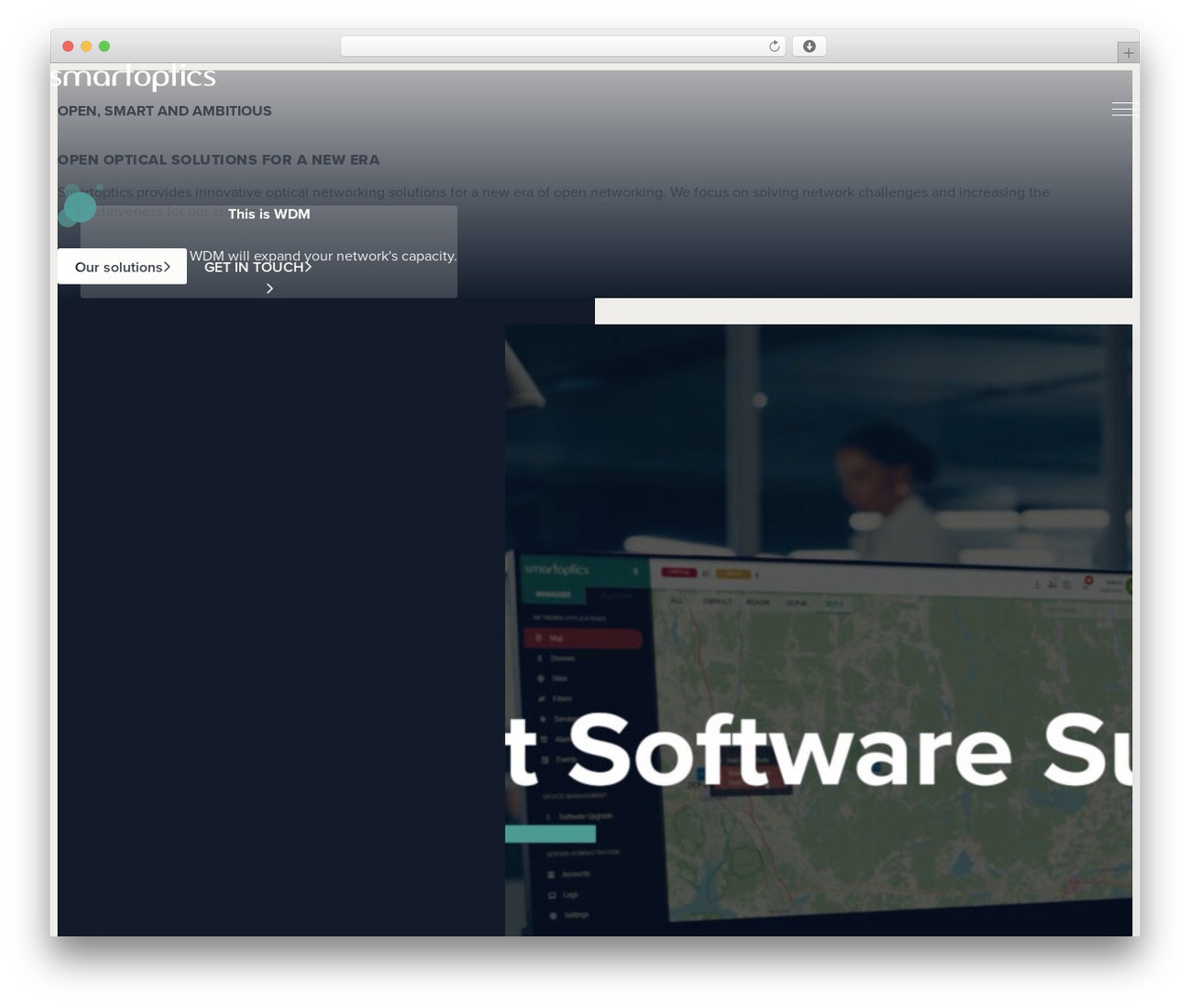Close the browser window with red button
Screen dimensions: 1190x1008
pyautogui.click(x=68, y=46)
